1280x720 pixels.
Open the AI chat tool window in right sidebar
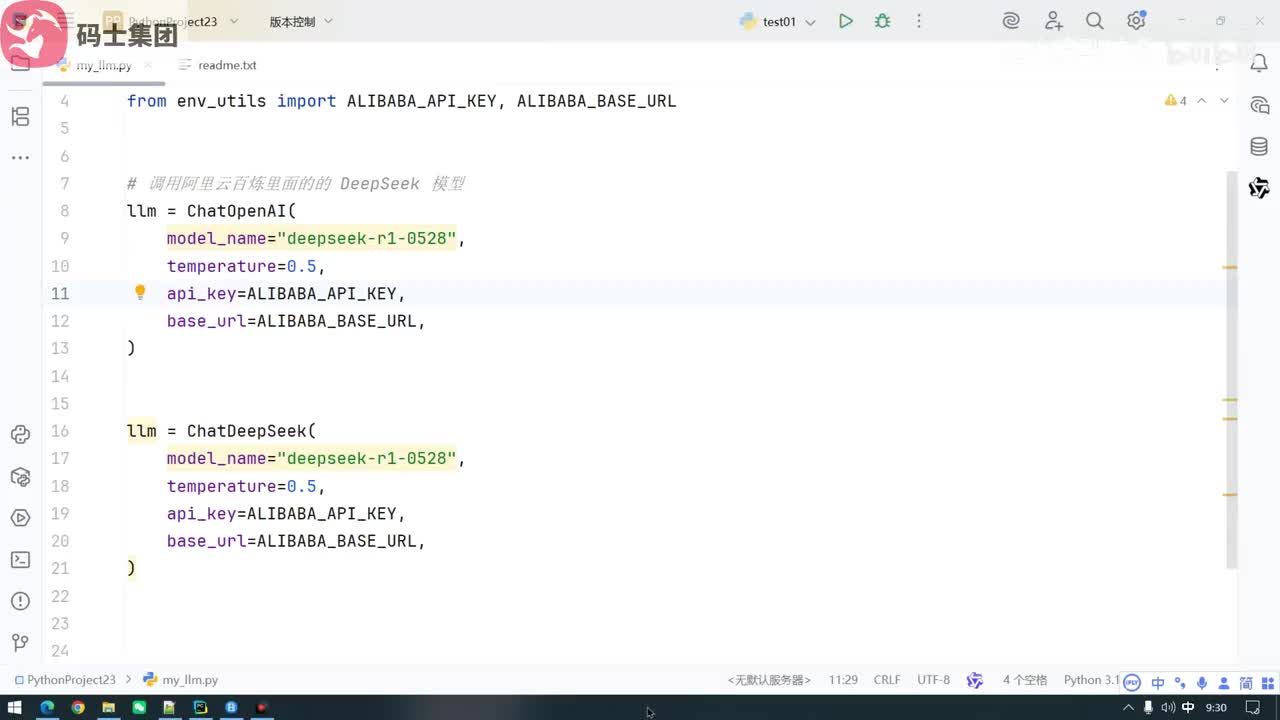(1259, 105)
